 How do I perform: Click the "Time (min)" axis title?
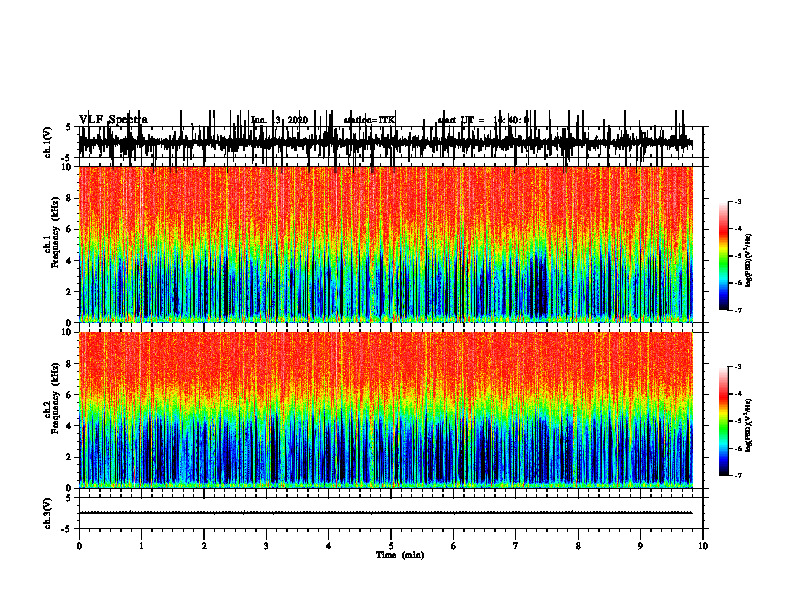pyautogui.click(x=400, y=555)
